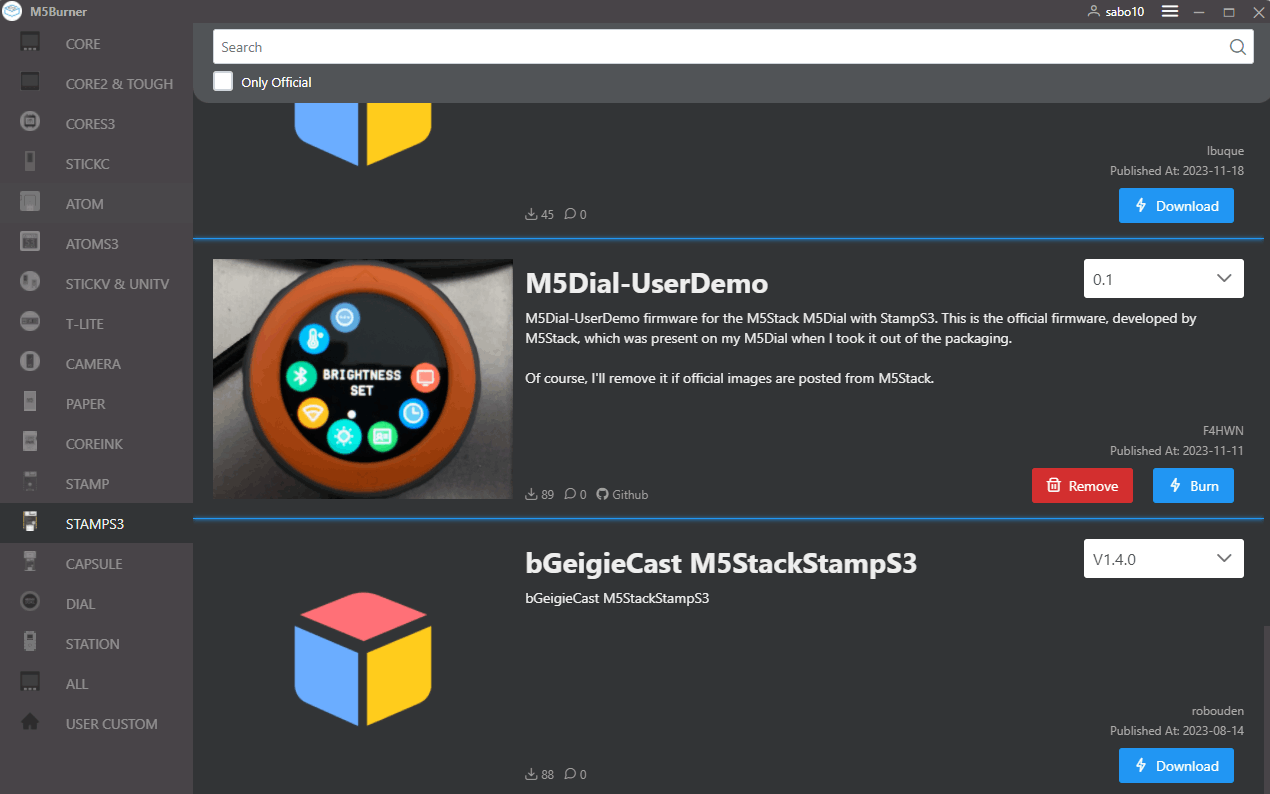The height and width of the screenshot is (794, 1270).
Task: Select the CORE2 & TOUGH device icon
Action: point(30,83)
